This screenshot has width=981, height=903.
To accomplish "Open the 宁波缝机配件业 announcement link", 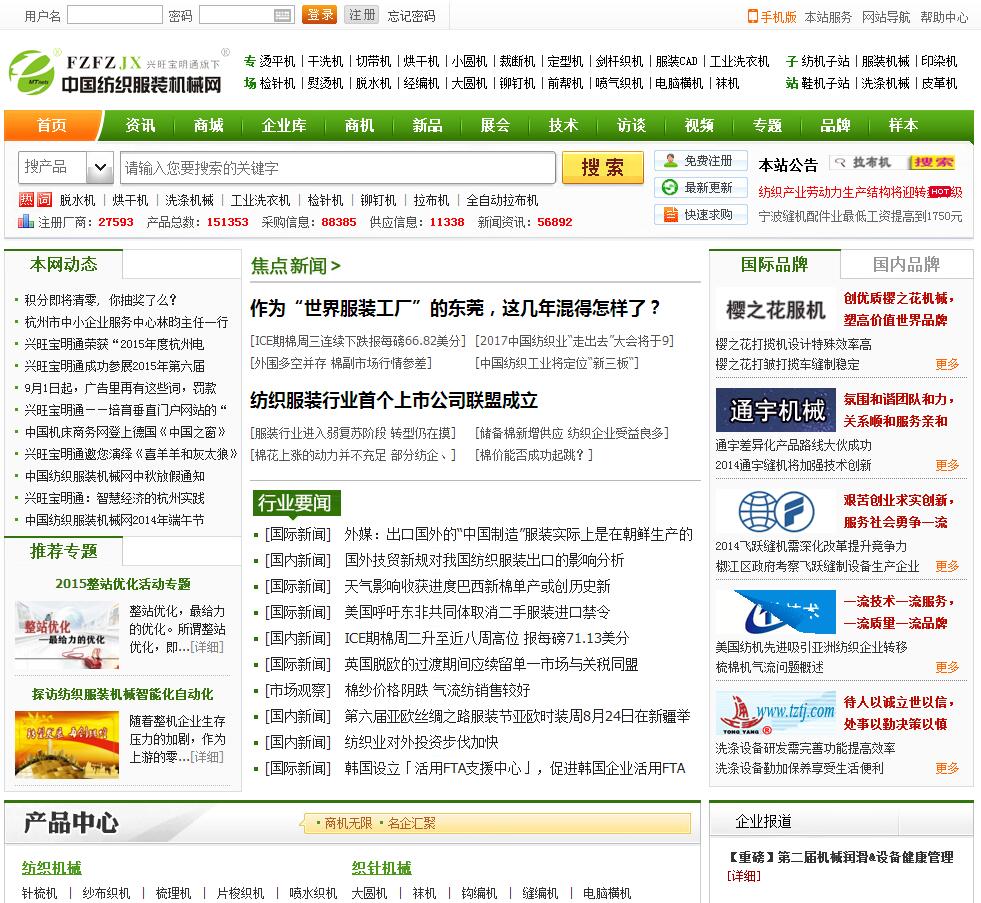I will [860, 217].
